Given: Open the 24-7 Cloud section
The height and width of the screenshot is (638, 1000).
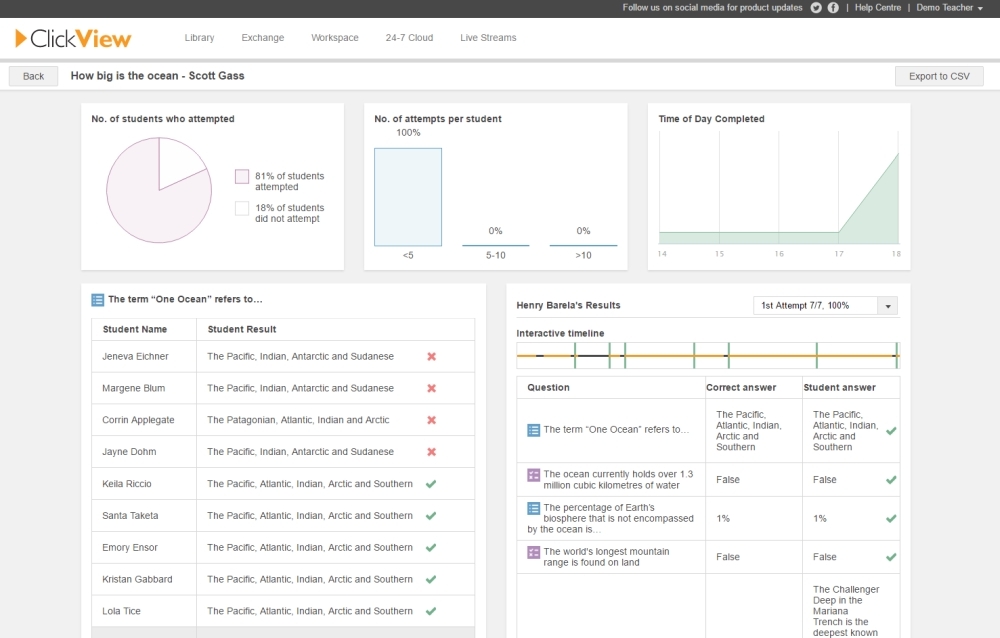Looking at the screenshot, I should 409,37.
